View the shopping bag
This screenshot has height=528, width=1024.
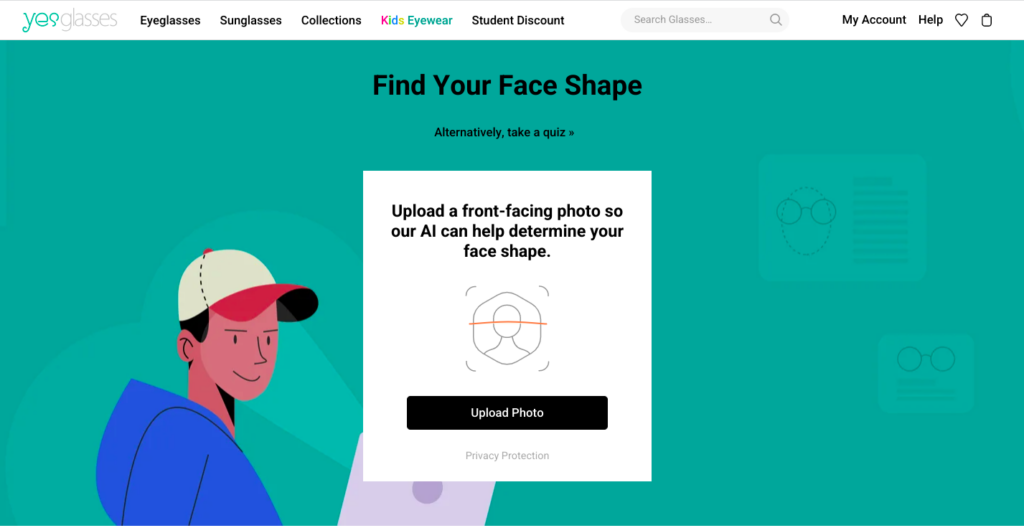click(987, 20)
